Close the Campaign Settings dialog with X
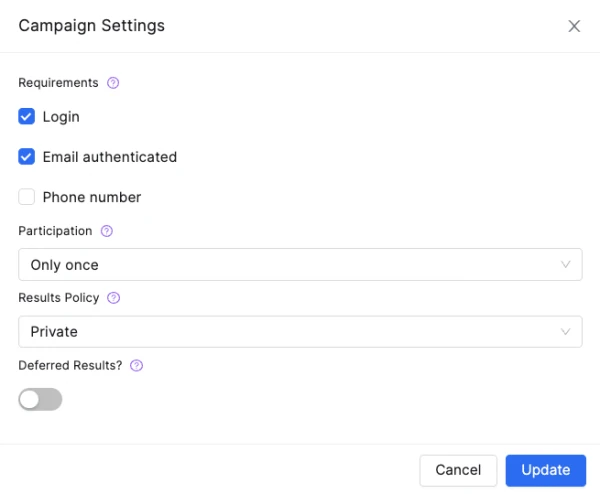This screenshot has height=494, width=600. coord(574,26)
